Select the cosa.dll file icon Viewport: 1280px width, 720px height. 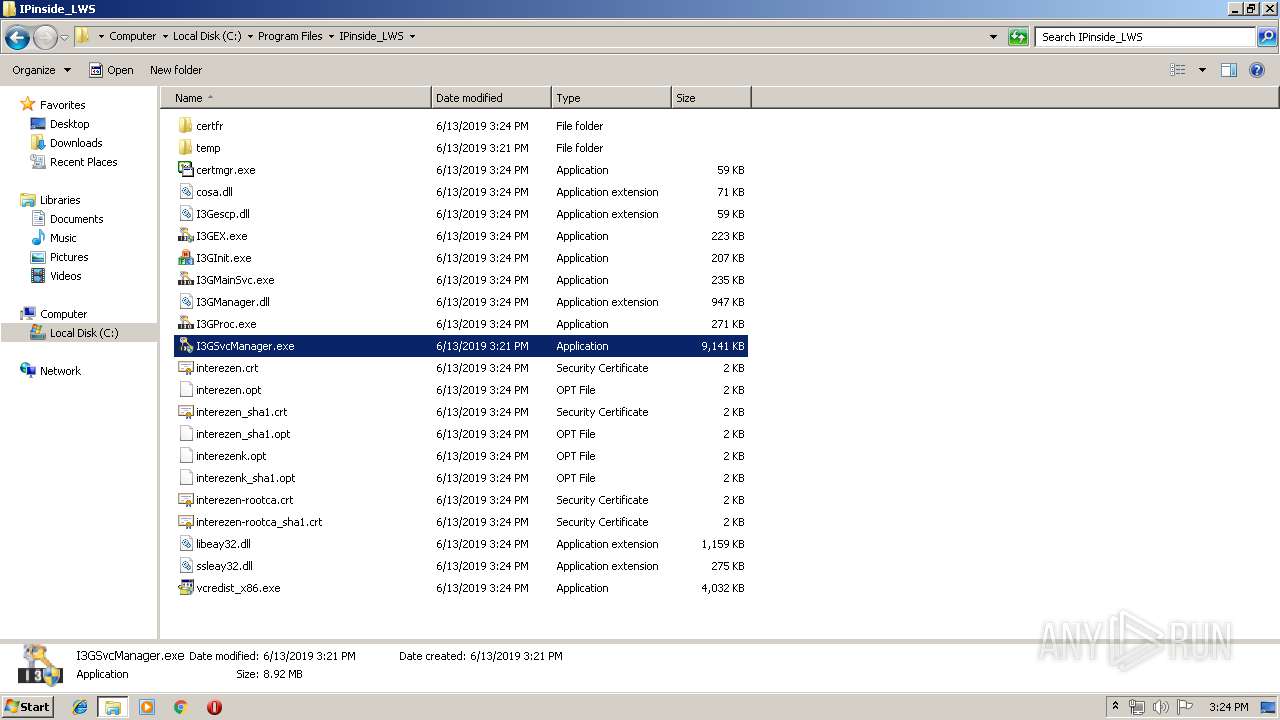click(185, 192)
